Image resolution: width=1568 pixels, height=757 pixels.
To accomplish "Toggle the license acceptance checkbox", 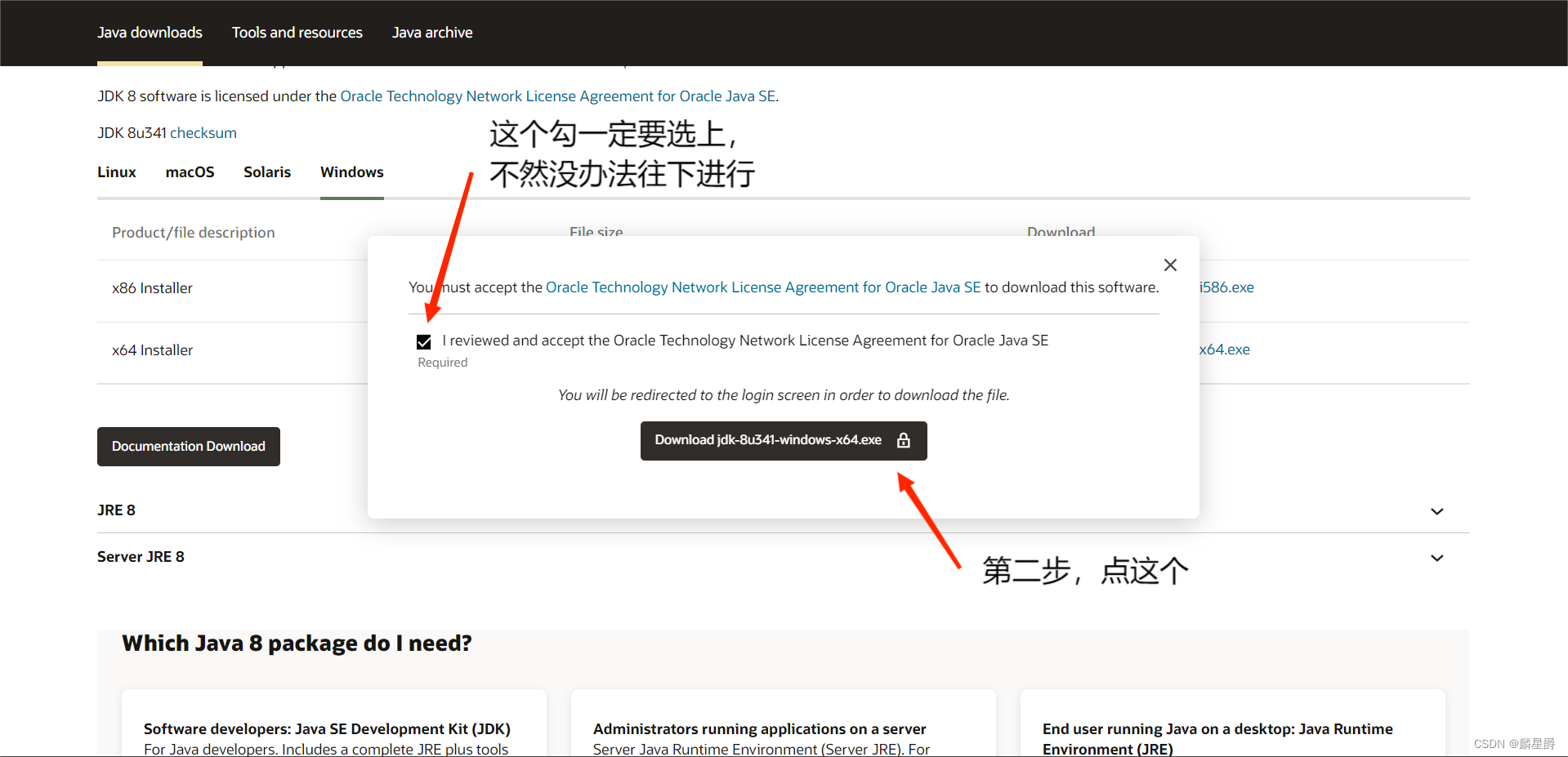I will pyautogui.click(x=423, y=341).
